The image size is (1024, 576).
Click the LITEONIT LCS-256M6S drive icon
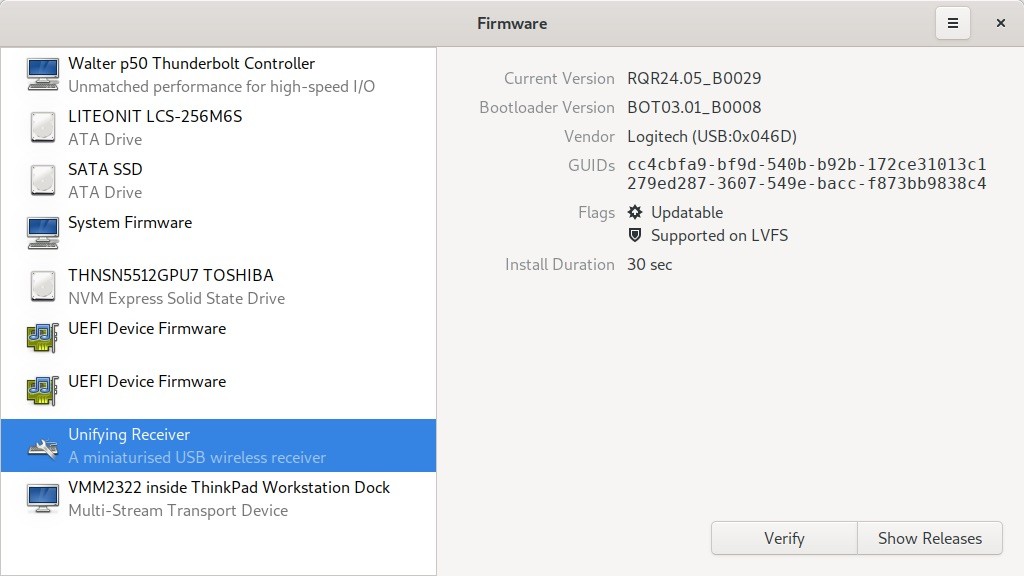click(41, 127)
